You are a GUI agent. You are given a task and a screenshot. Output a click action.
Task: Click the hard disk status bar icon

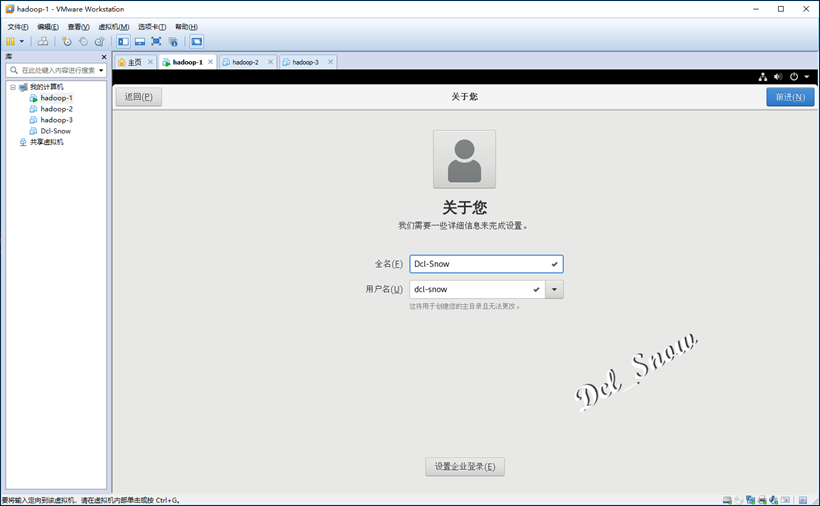[727, 500]
